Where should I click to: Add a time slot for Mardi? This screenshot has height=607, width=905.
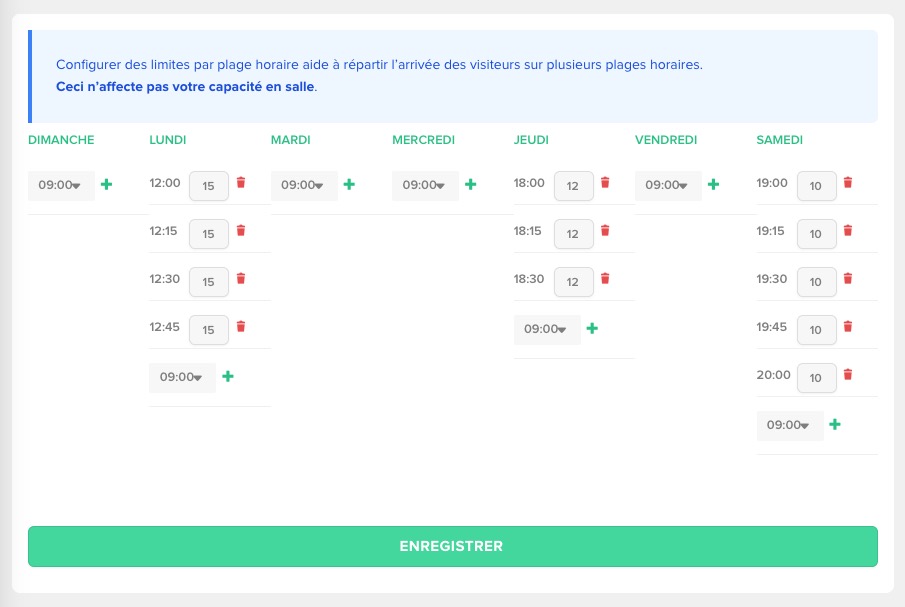349,185
